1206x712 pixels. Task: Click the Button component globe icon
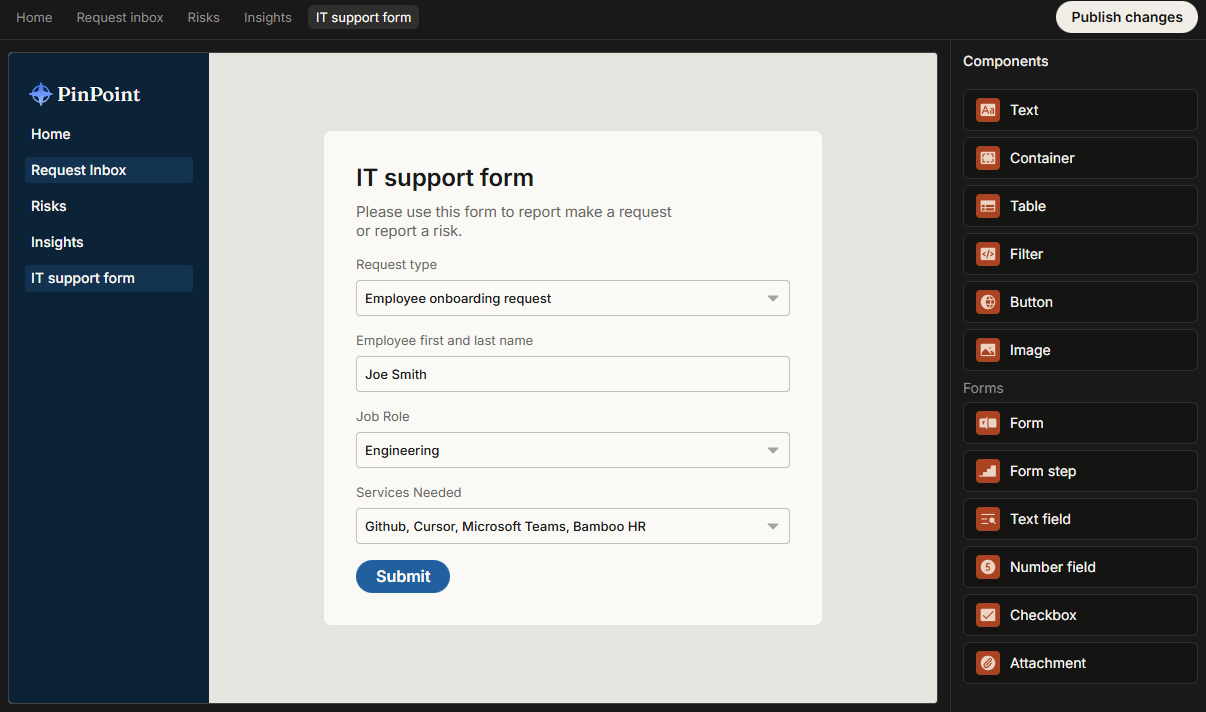point(988,302)
